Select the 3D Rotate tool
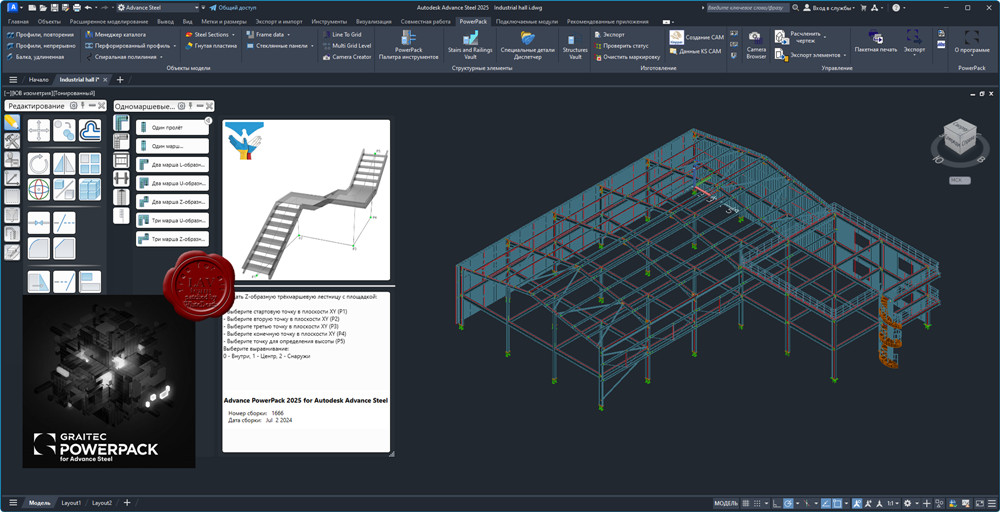Screen dimensions: 1000x512 (39, 189)
